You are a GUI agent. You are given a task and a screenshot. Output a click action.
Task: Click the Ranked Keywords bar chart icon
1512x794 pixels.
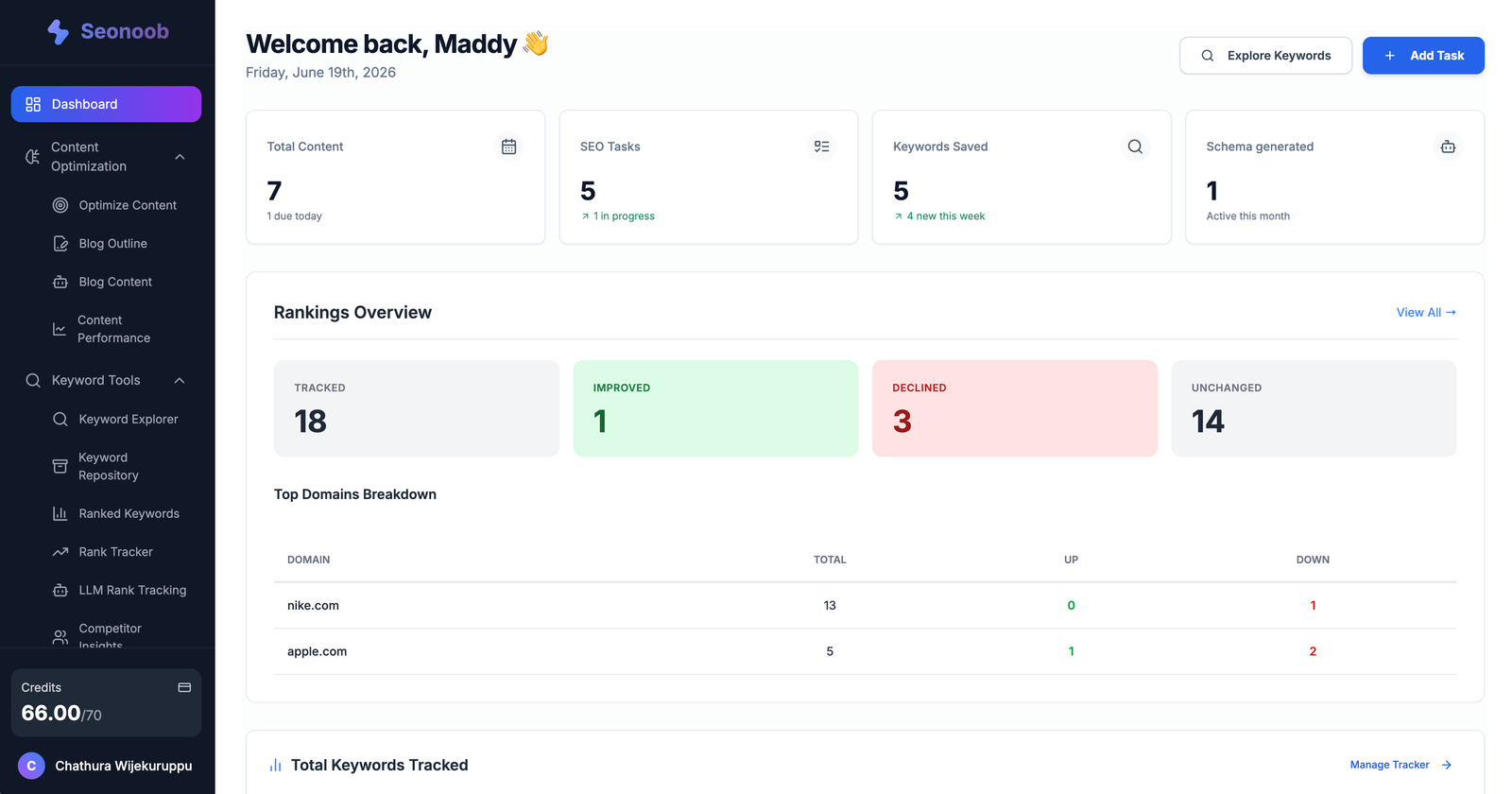click(60, 513)
